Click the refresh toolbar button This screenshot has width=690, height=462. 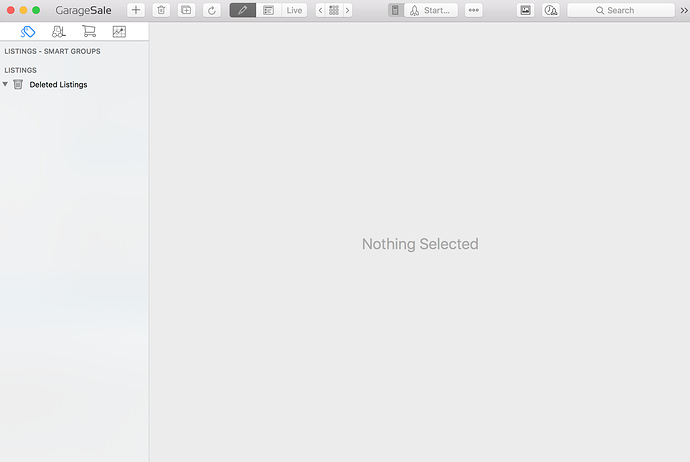[212, 10]
